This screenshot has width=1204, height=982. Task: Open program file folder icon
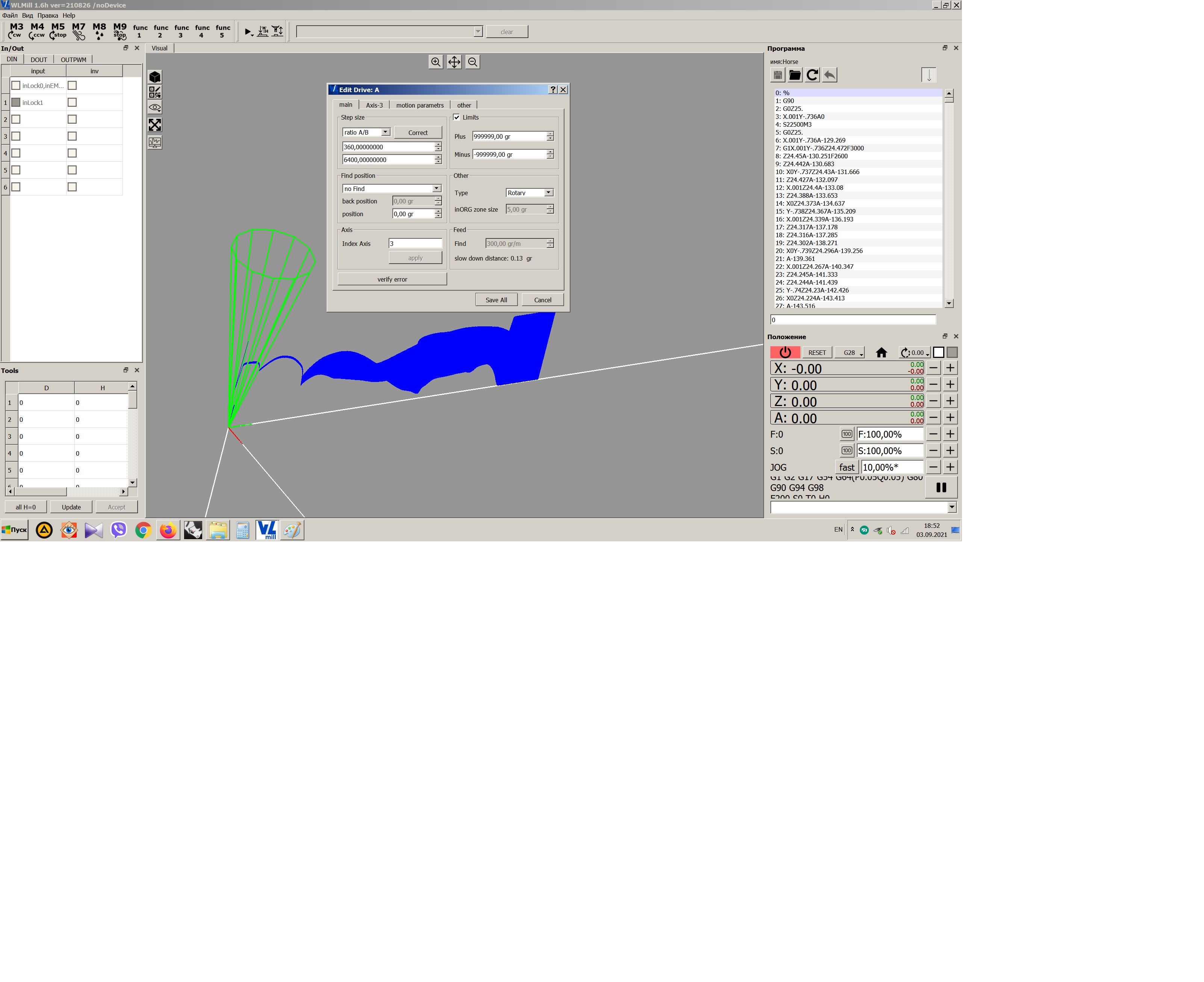click(795, 75)
